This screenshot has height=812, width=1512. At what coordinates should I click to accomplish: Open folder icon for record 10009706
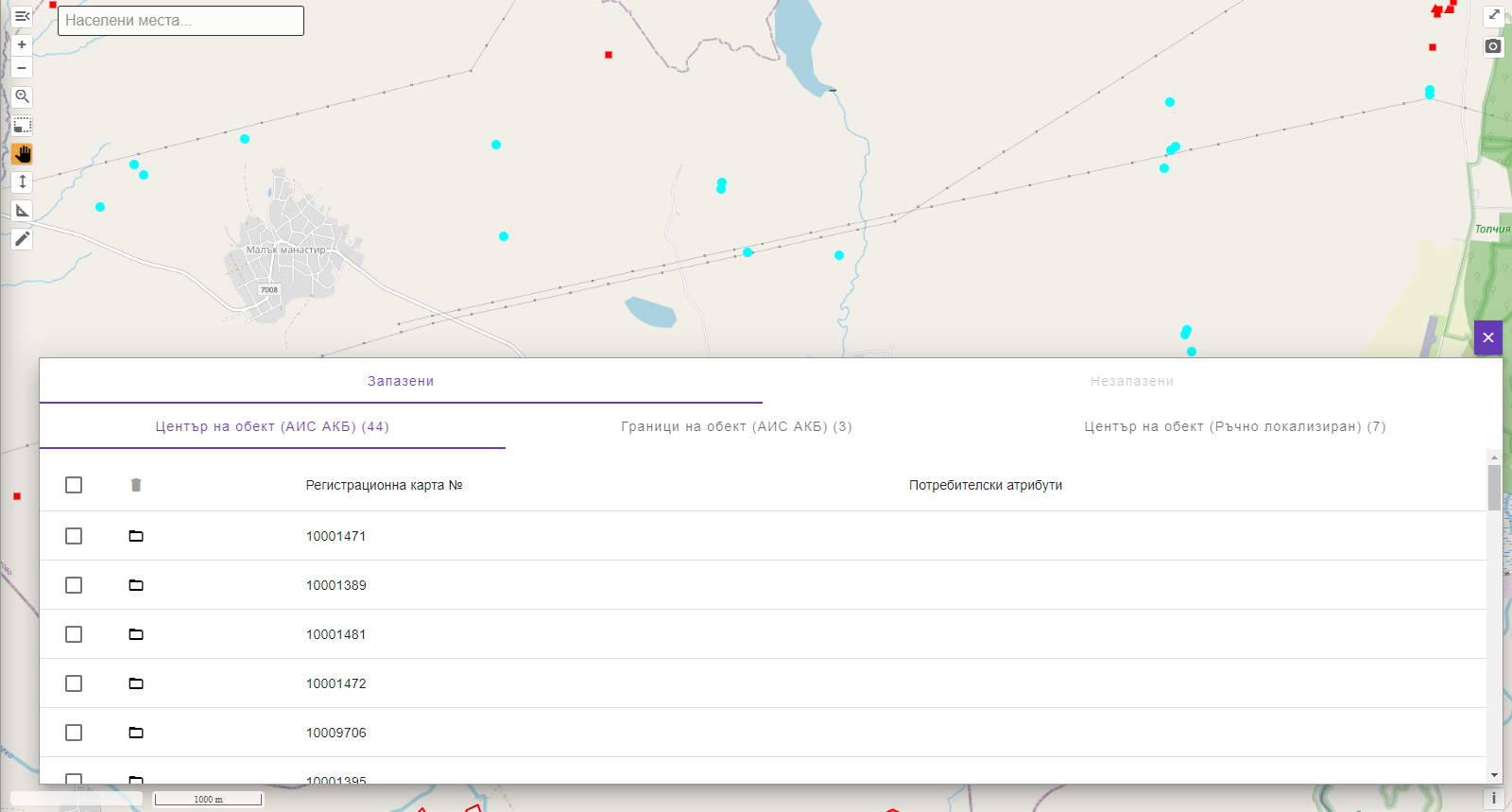pyautogui.click(x=136, y=733)
